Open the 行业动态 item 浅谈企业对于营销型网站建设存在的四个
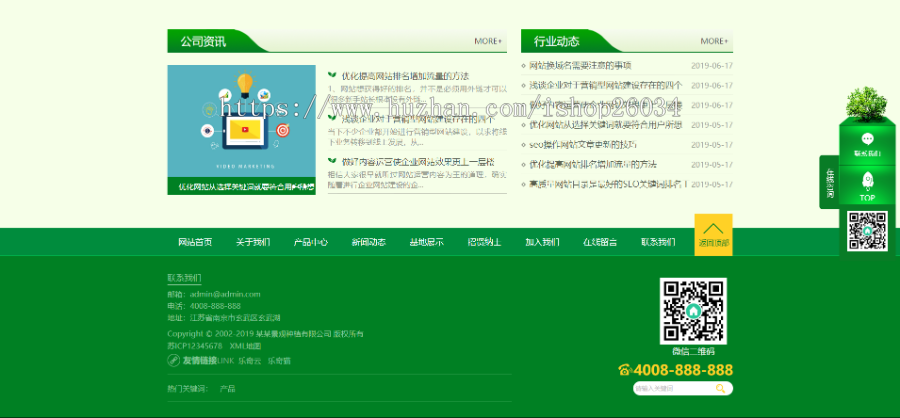The height and width of the screenshot is (418, 900). [606, 86]
